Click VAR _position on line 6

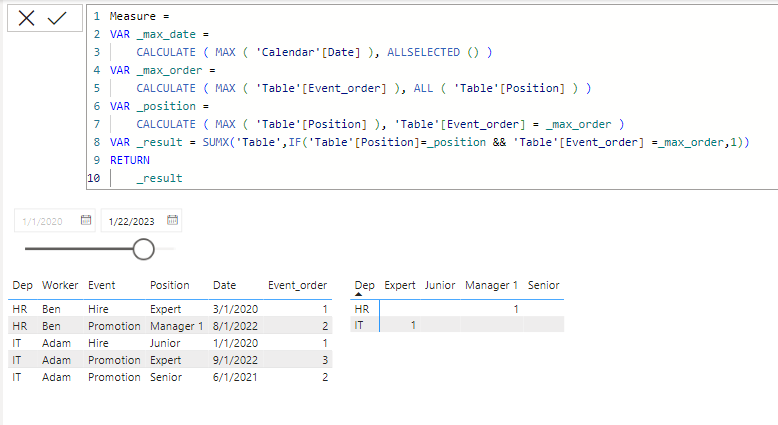point(153,106)
